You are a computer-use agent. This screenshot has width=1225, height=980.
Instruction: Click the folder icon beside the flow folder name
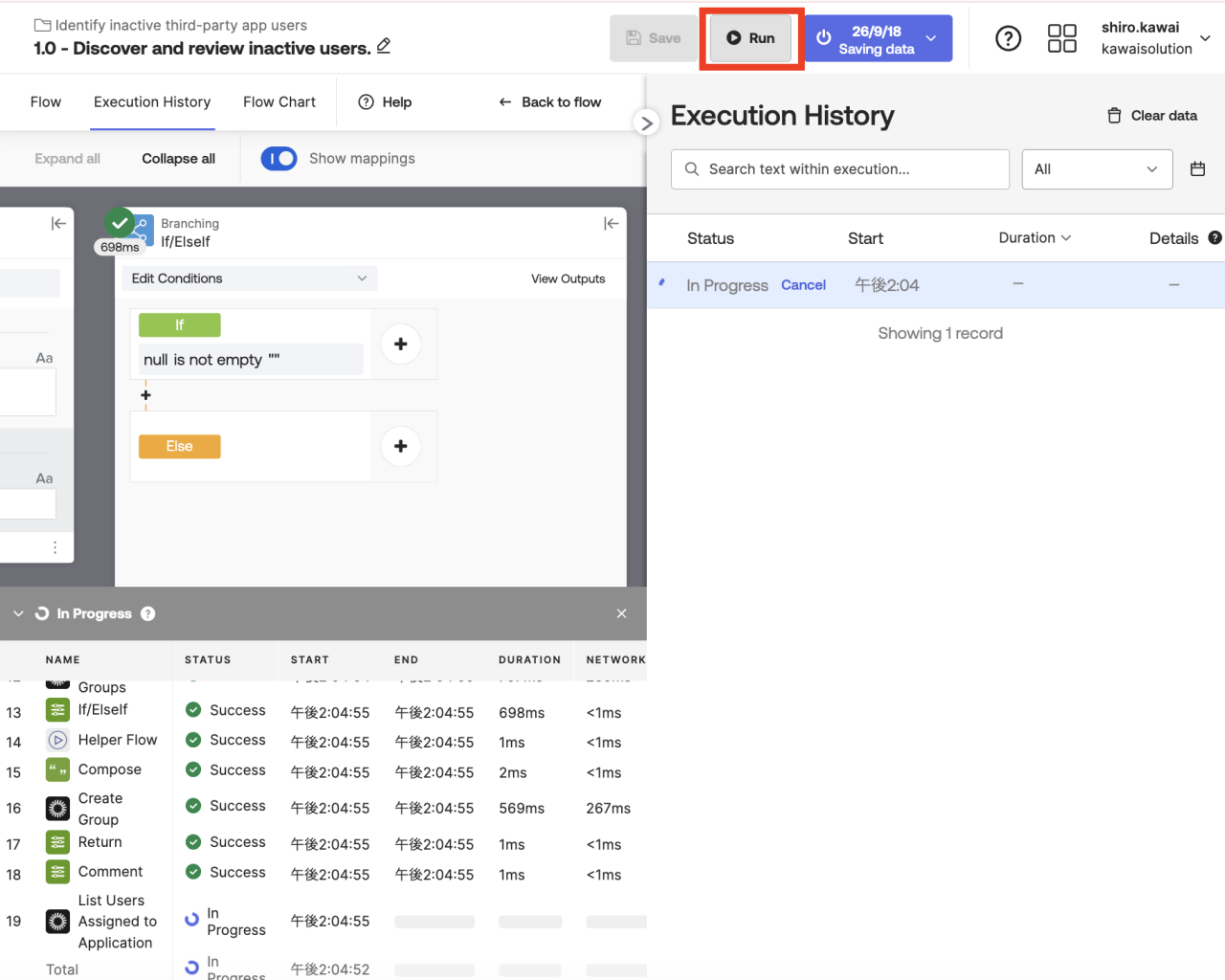pyautogui.click(x=42, y=25)
